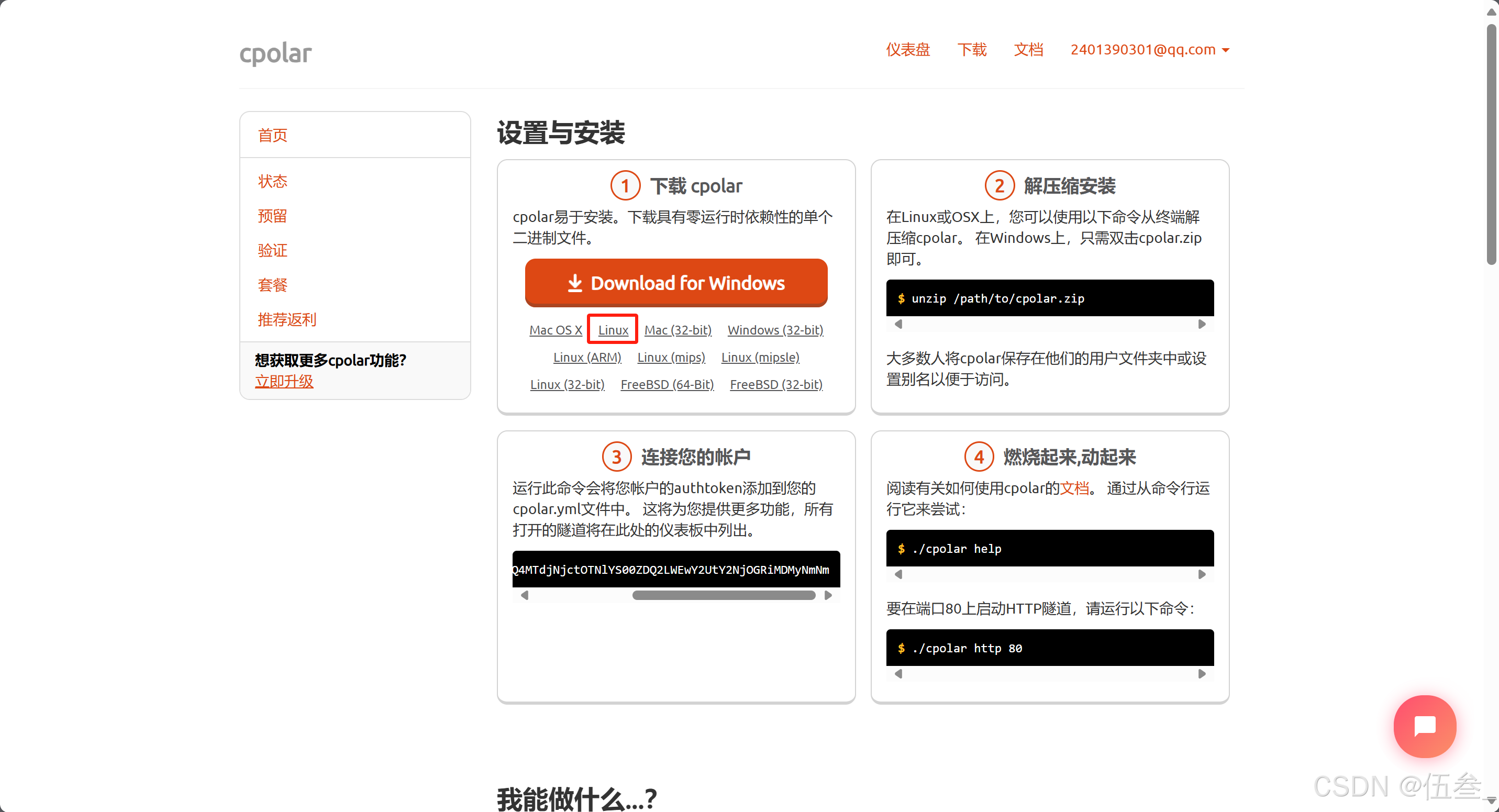
Task: Click the Download for Windows button
Action: coord(675,283)
